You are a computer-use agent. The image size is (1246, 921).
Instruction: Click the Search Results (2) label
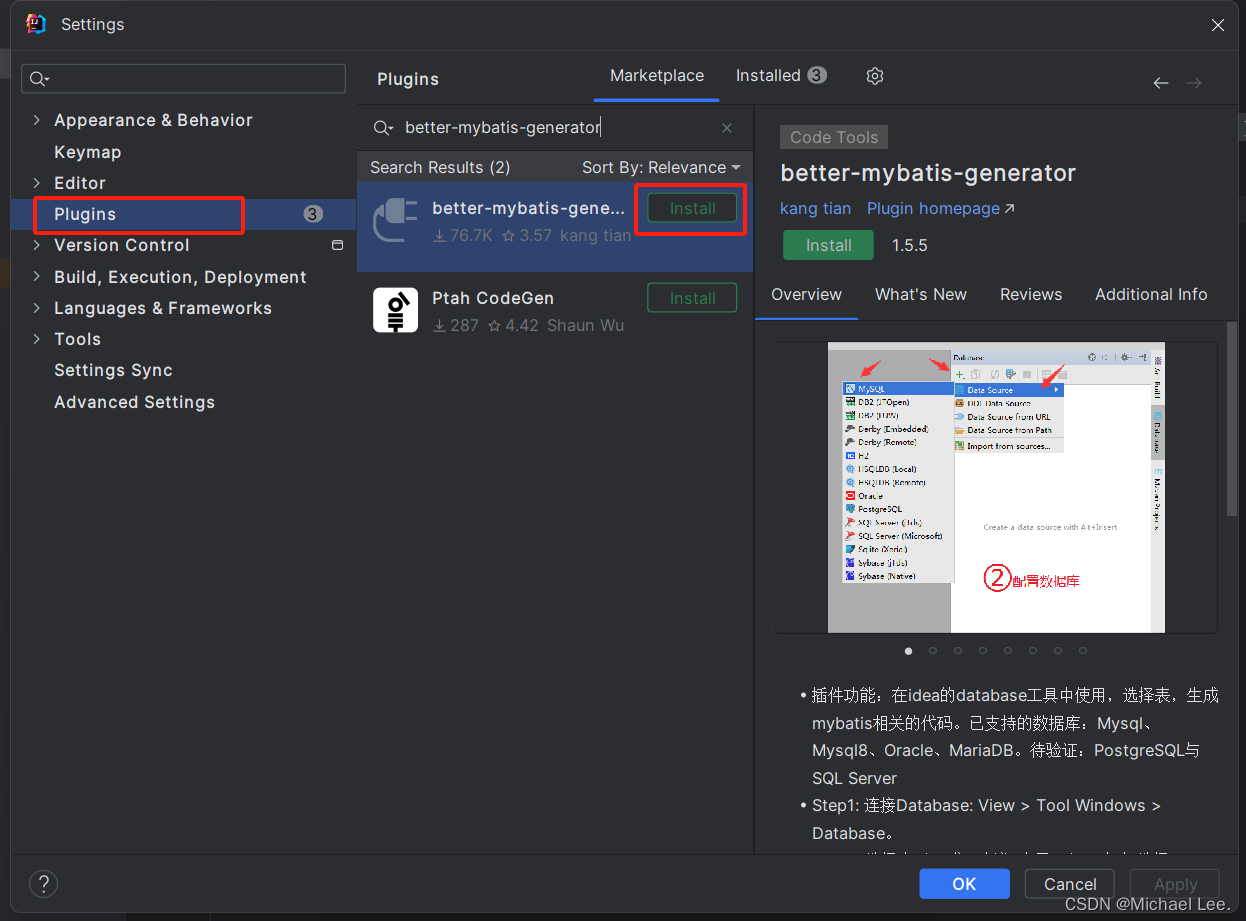pyautogui.click(x=440, y=168)
